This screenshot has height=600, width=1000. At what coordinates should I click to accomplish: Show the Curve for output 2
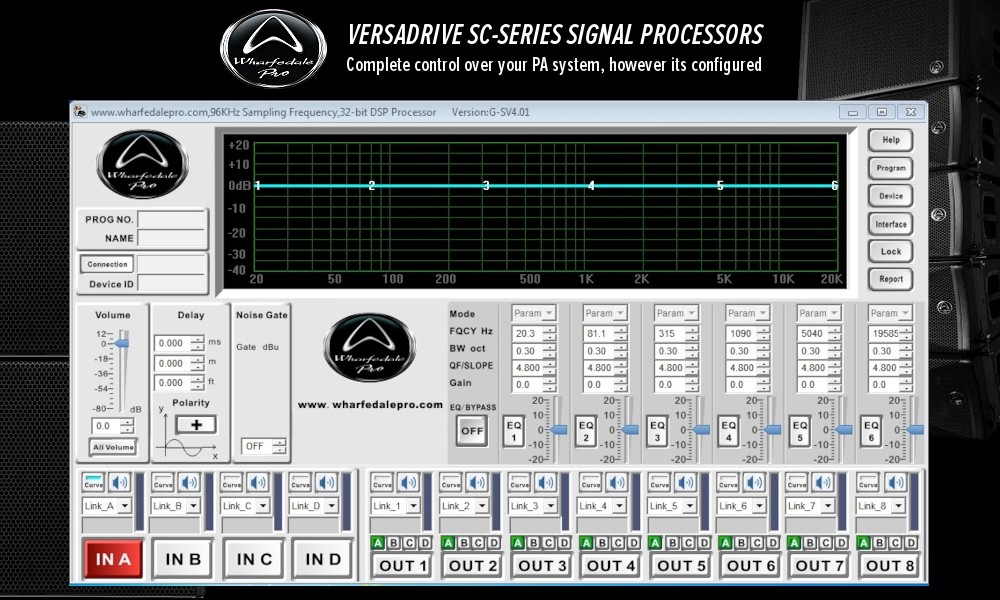click(x=451, y=483)
